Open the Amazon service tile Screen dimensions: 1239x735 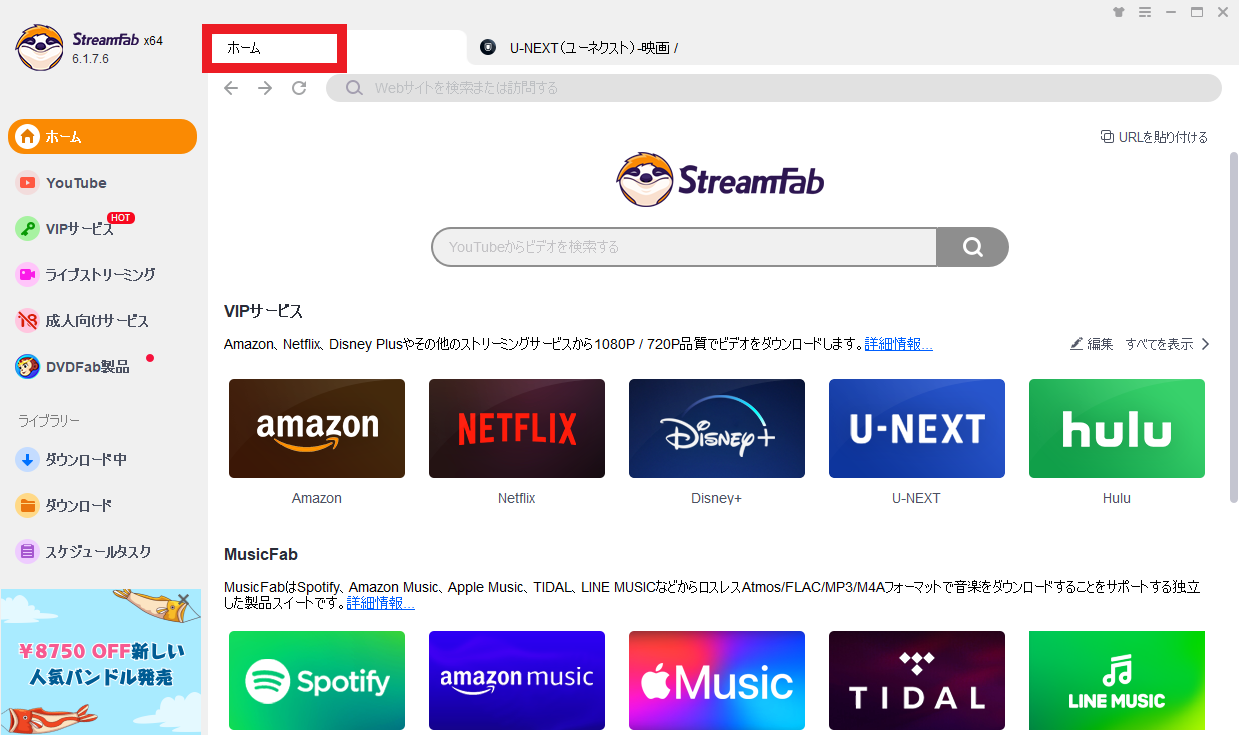[x=317, y=428]
